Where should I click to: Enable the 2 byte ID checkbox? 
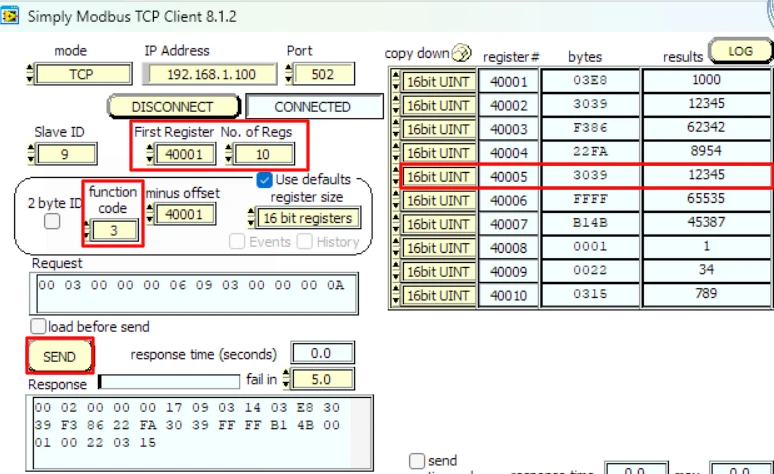[x=52, y=221]
